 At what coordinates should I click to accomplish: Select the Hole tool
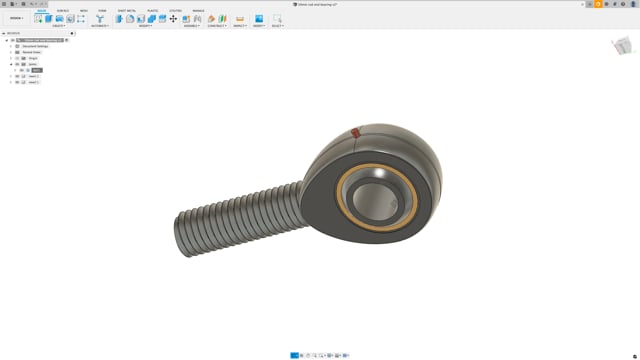[70, 19]
